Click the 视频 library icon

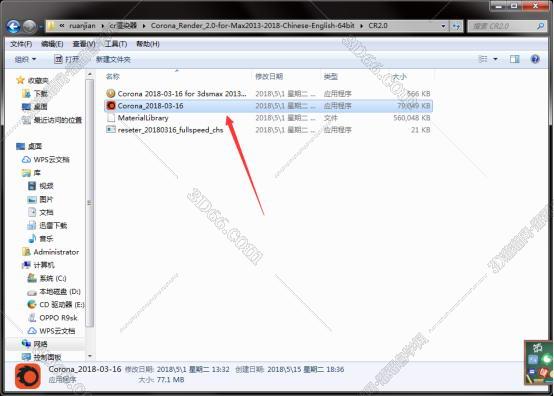tap(32, 185)
